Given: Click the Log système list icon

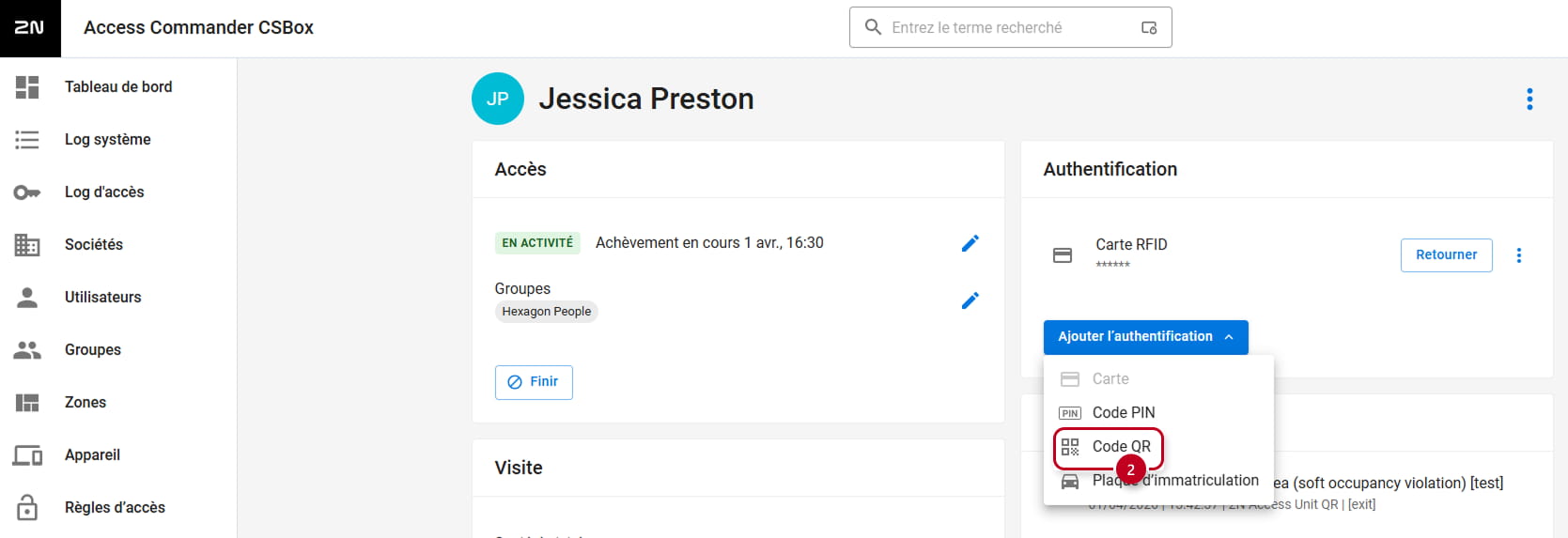Looking at the screenshot, I should coord(27,140).
